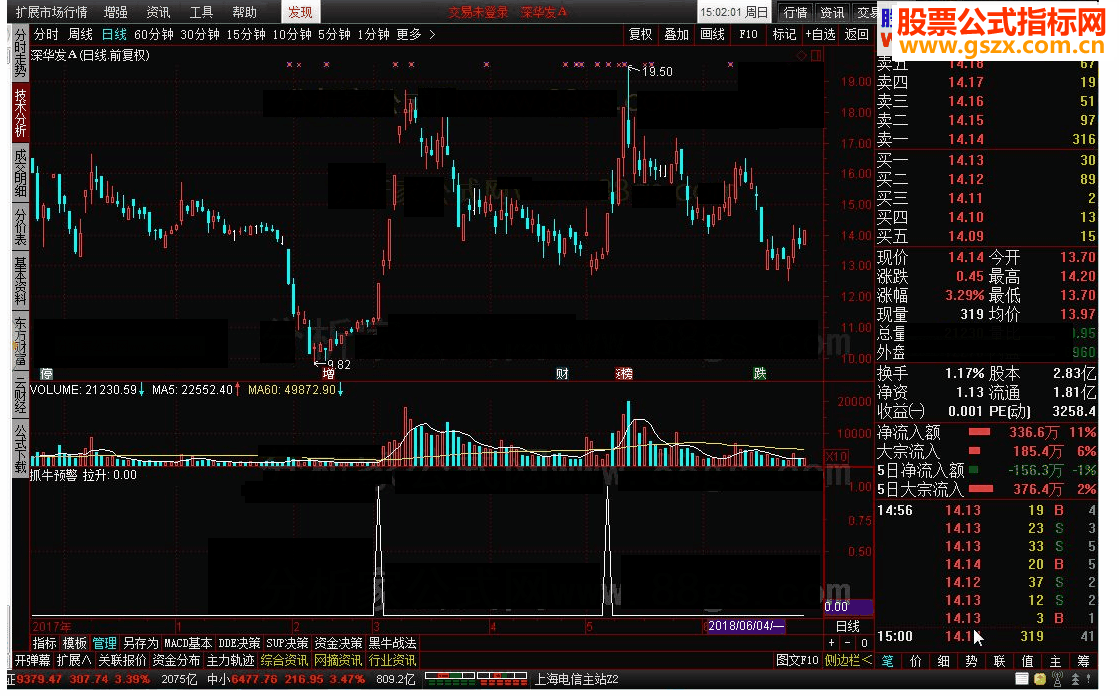Screen dimensions: 1119x696
Task: Click the 2018/06/04 date box on timeline
Action: point(746,626)
